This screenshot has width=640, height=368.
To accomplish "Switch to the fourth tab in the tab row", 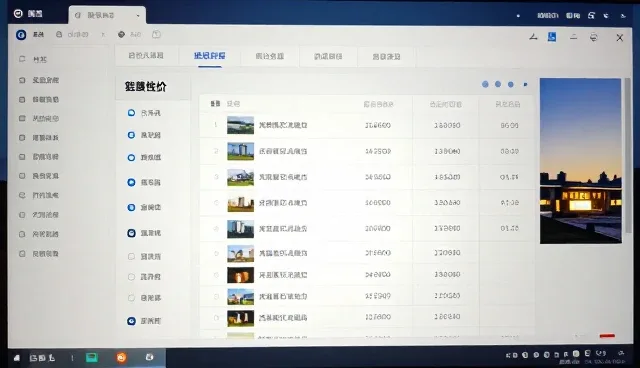I will click(x=328, y=57).
